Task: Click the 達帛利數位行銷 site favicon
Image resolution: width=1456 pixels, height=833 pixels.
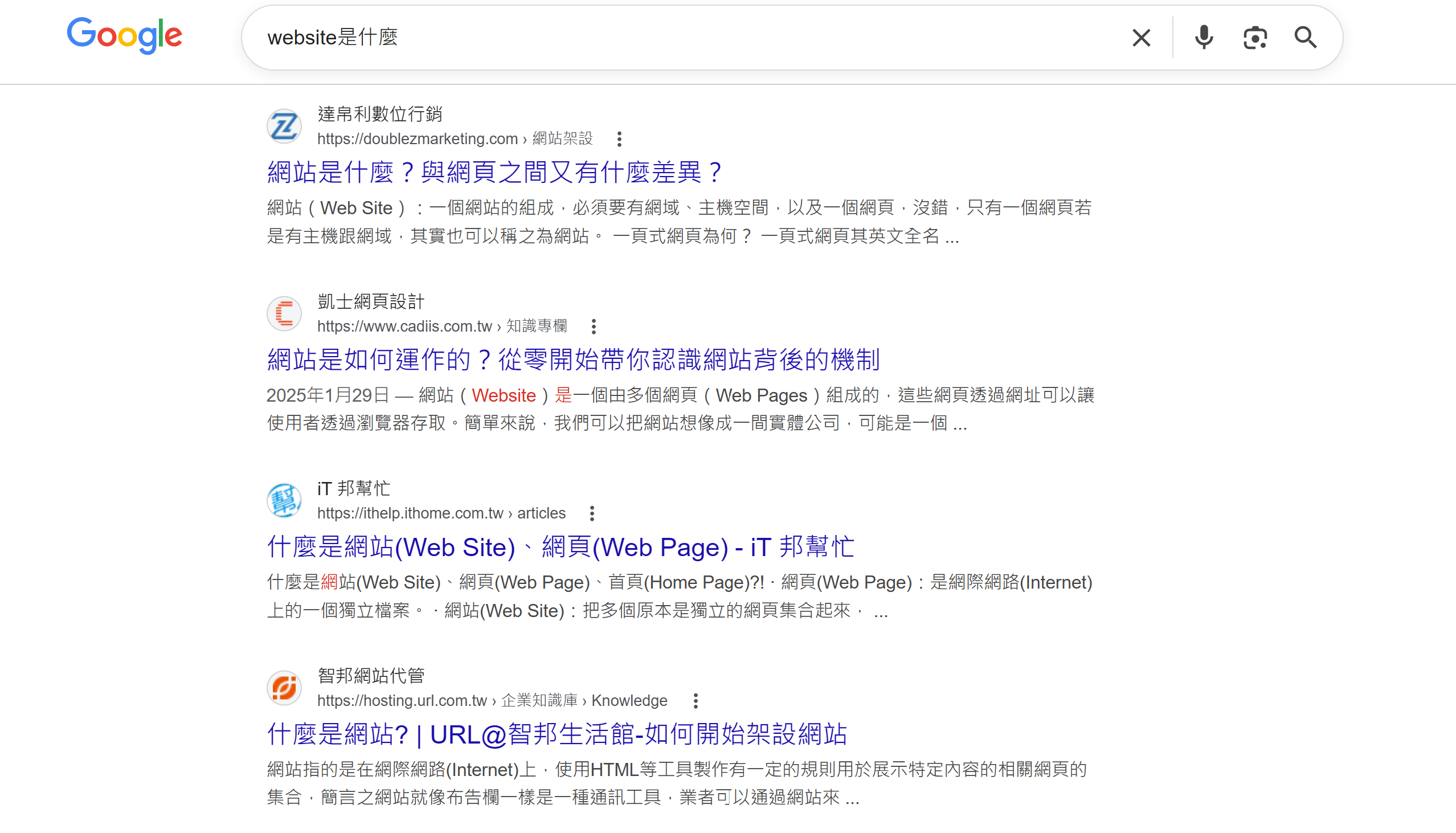Action: tap(284, 126)
